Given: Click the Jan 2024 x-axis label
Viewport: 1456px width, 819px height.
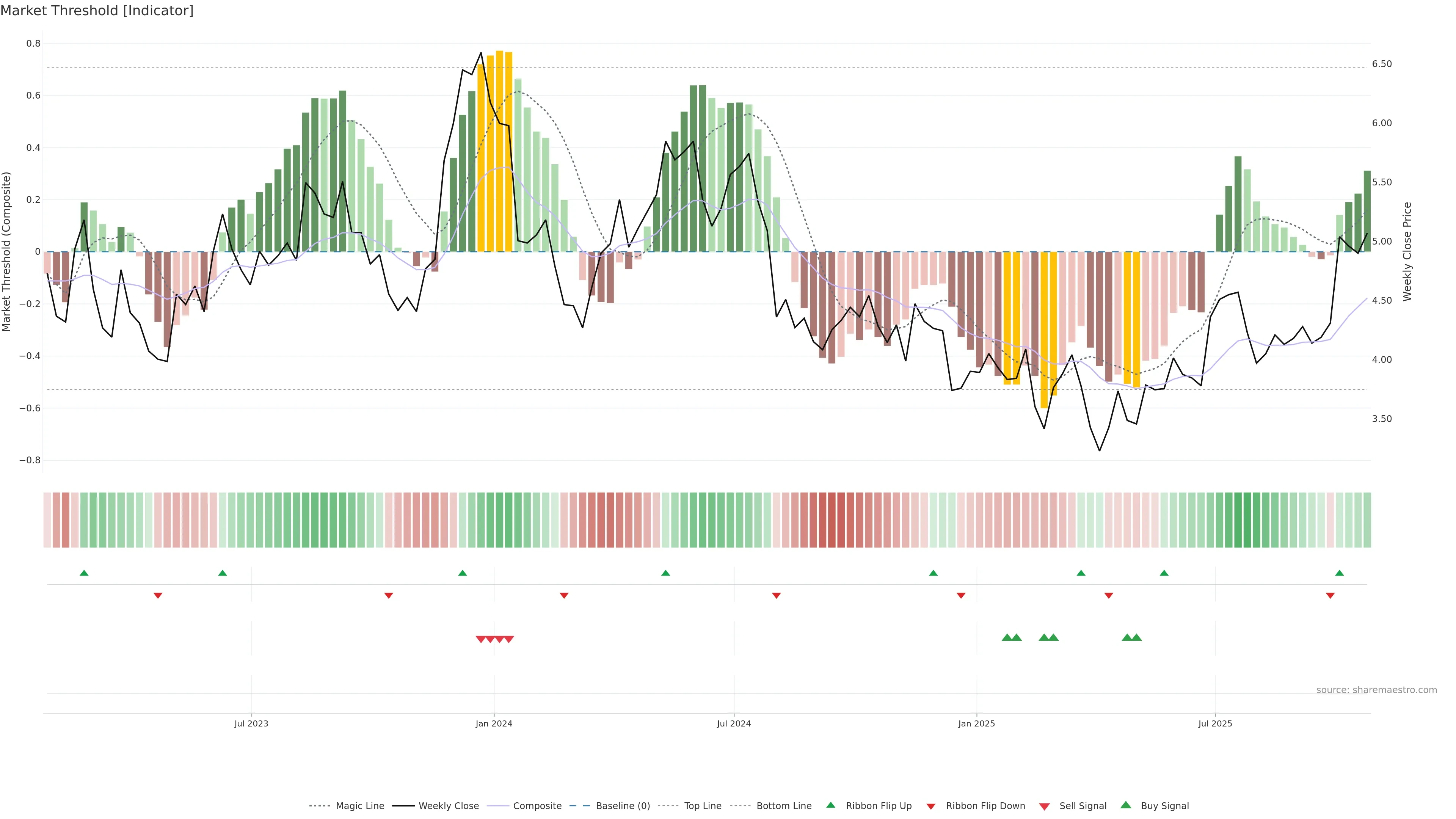Looking at the screenshot, I should tap(493, 723).
